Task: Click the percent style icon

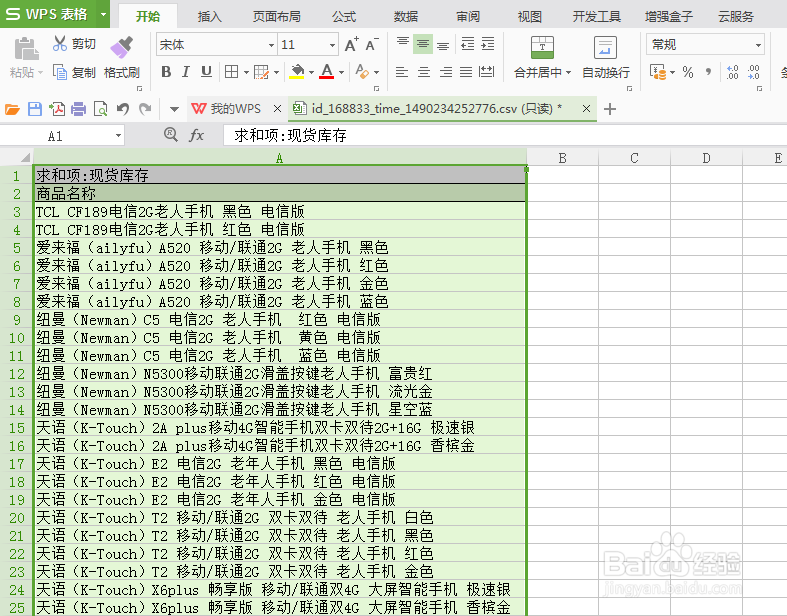Action: click(x=688, y=72)
